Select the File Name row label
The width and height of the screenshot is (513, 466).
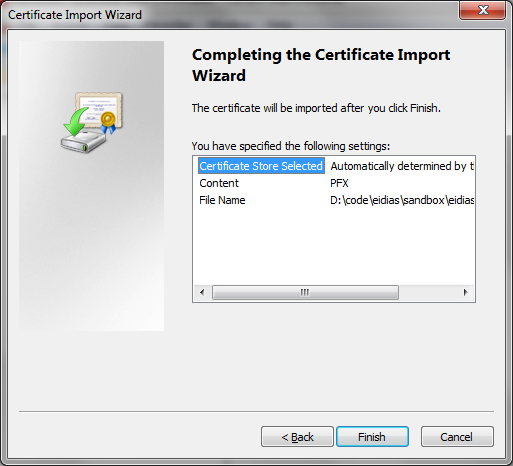[222, 200]
